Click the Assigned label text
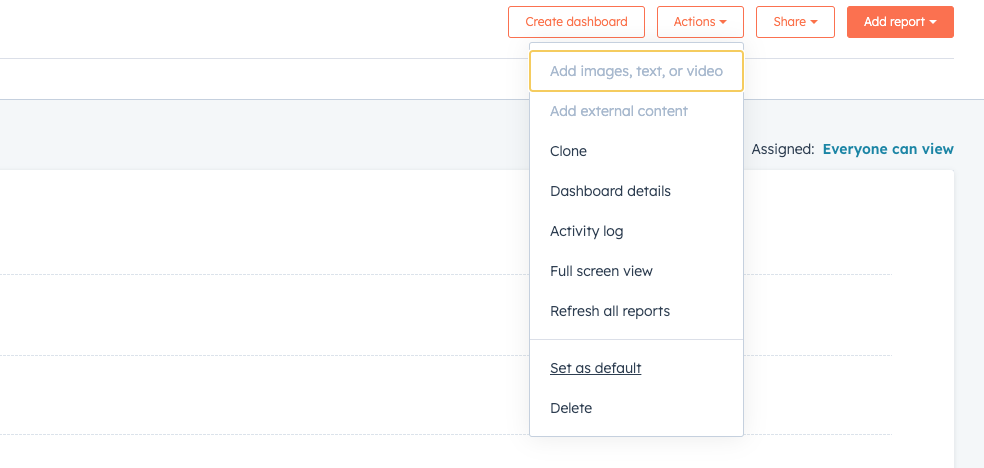984x468 pixels. pyautogui.click(x=783, y=149)
